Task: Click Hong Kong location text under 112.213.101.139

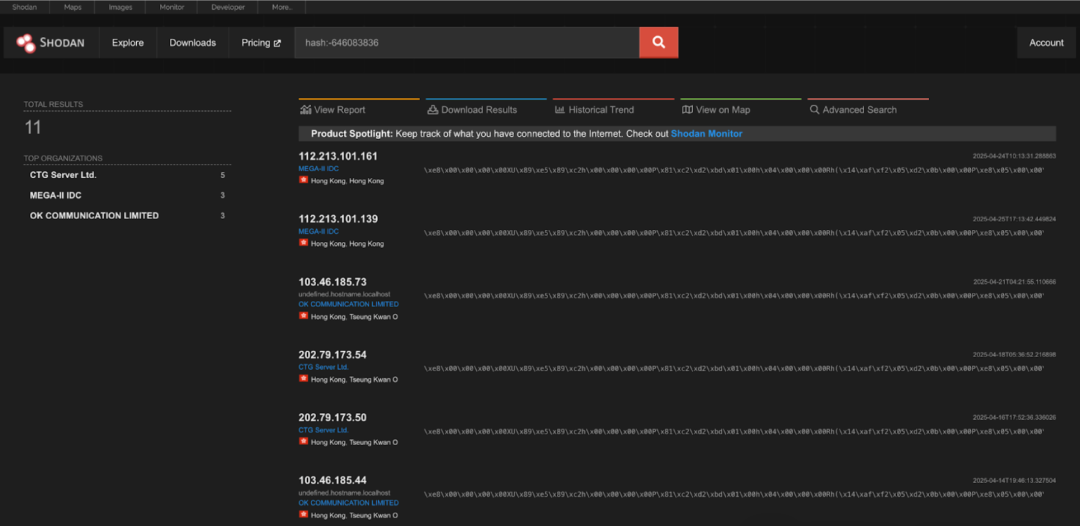Action: [x=347, y=244]
